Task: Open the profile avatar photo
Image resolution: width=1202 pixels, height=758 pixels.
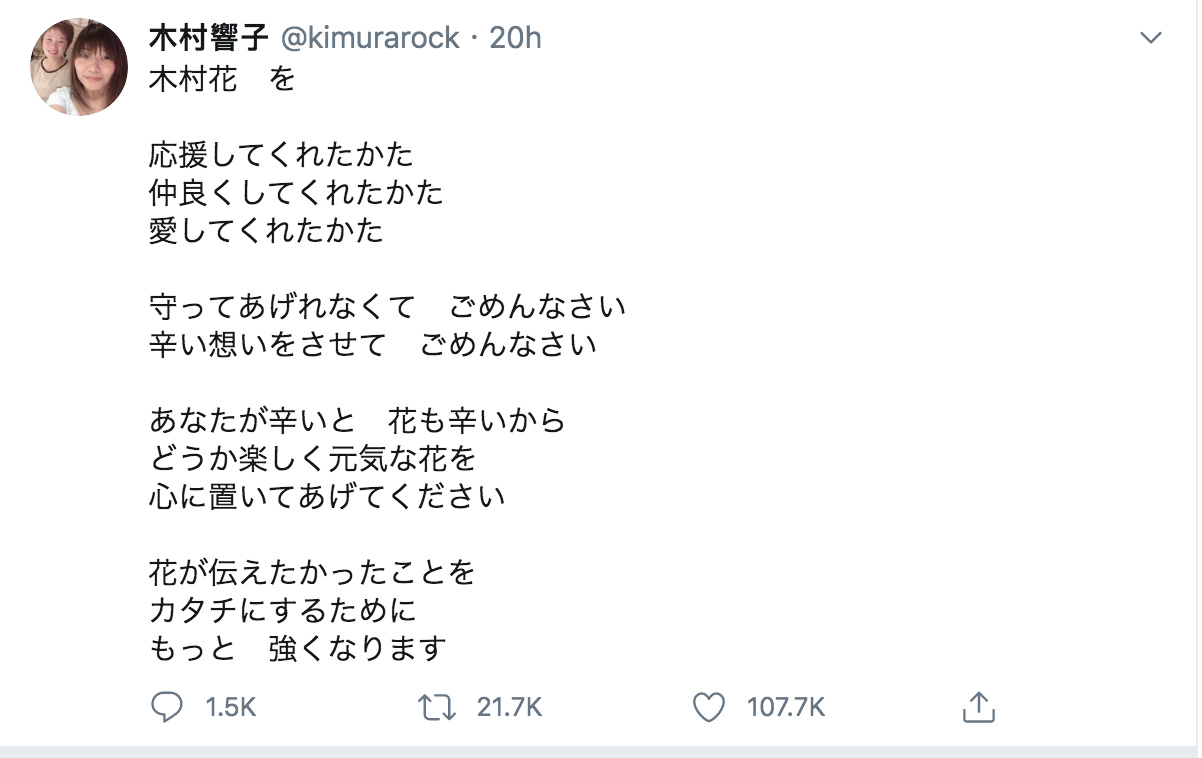Action: [x=80, y=68]
